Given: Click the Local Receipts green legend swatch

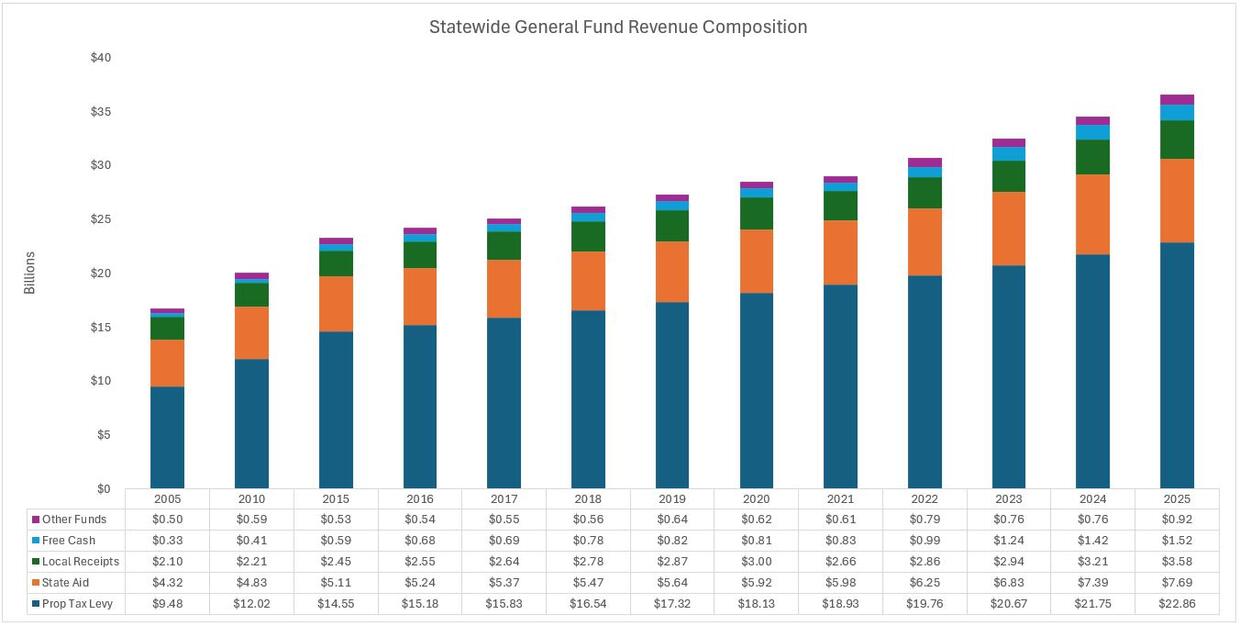Looking at the screenshot, I should (36, 562).
